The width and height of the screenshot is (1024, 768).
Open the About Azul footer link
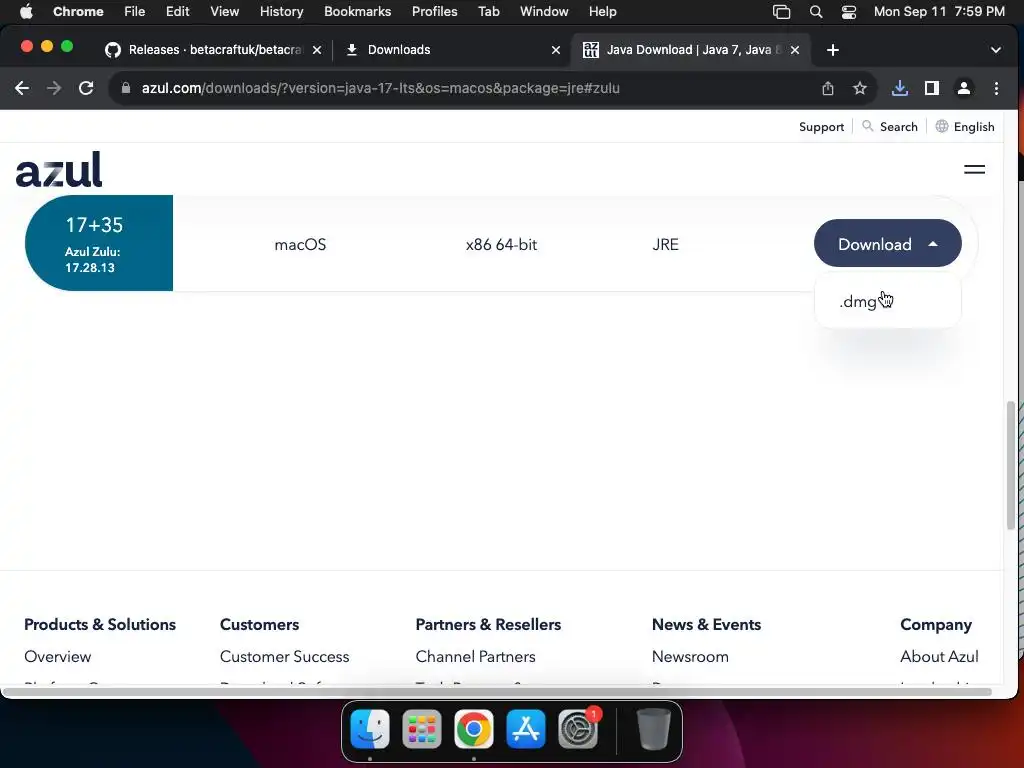(x=939, y=656)
